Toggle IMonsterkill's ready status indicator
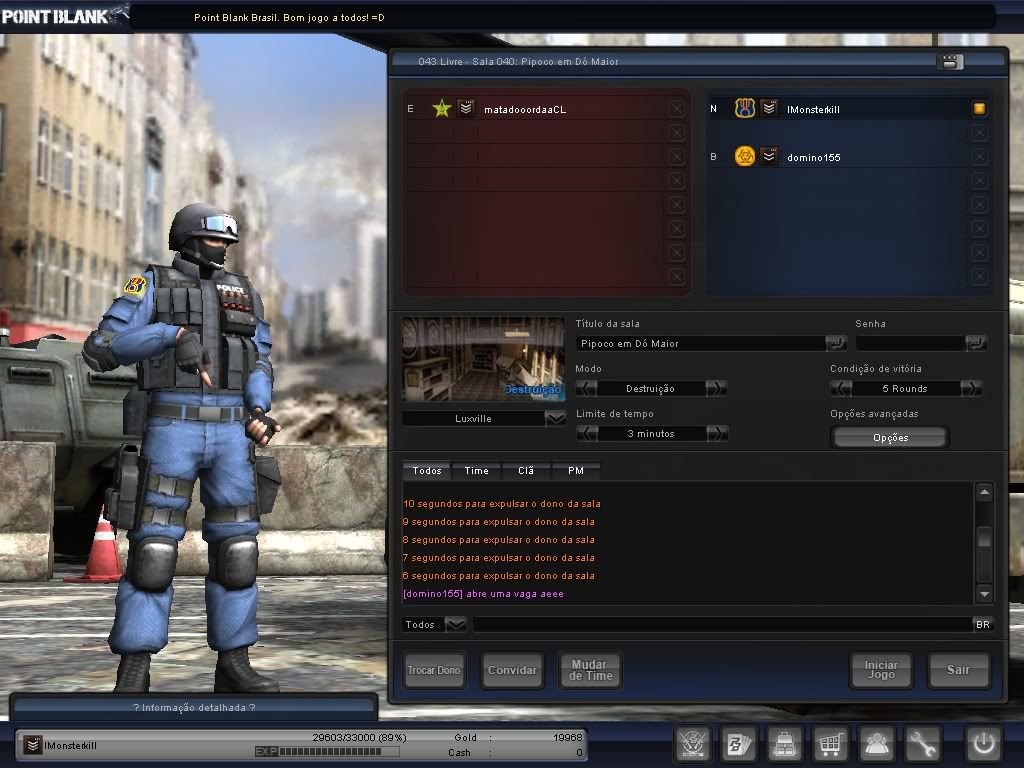Screen dimensions: 1024x768 pos(978,108)
